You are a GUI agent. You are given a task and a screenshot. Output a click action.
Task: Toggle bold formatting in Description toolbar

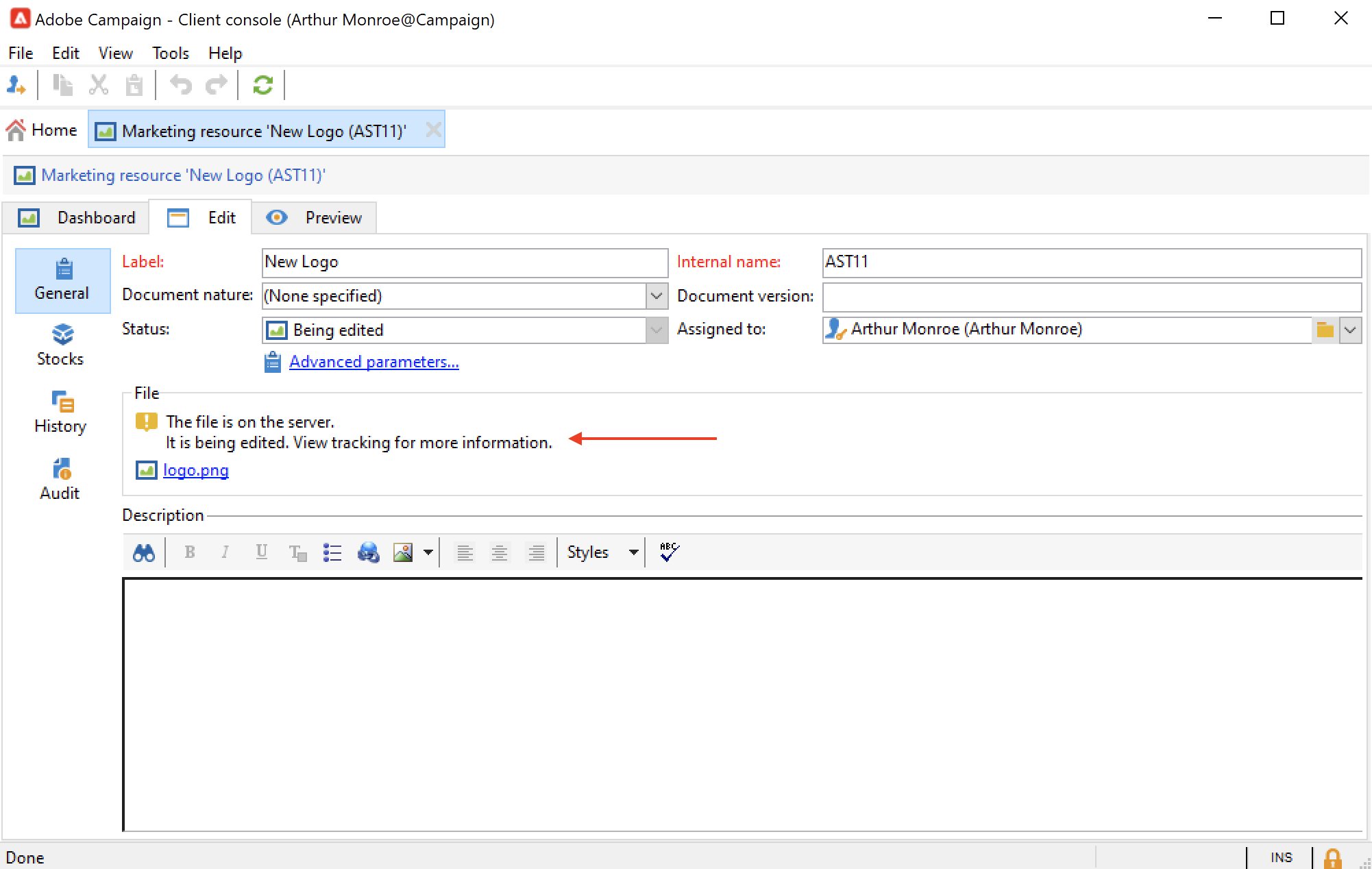click(x=190, y=552)
